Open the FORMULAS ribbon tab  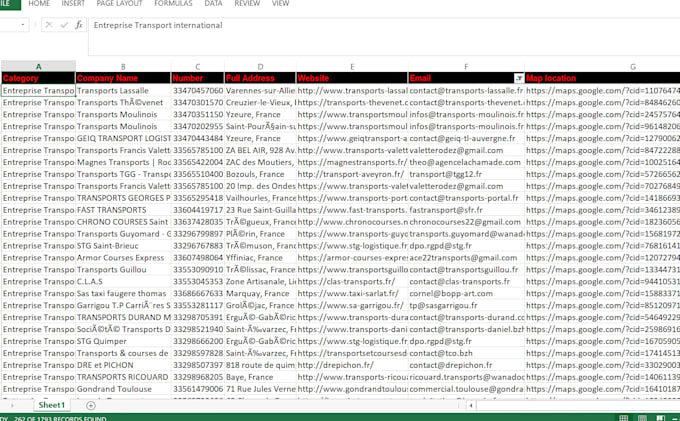173,3
